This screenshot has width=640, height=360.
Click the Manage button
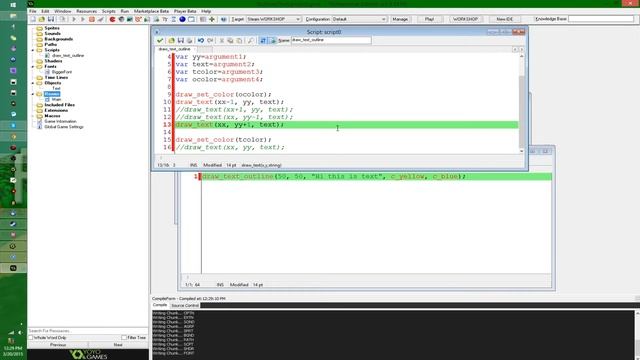[x=400, y=19]
